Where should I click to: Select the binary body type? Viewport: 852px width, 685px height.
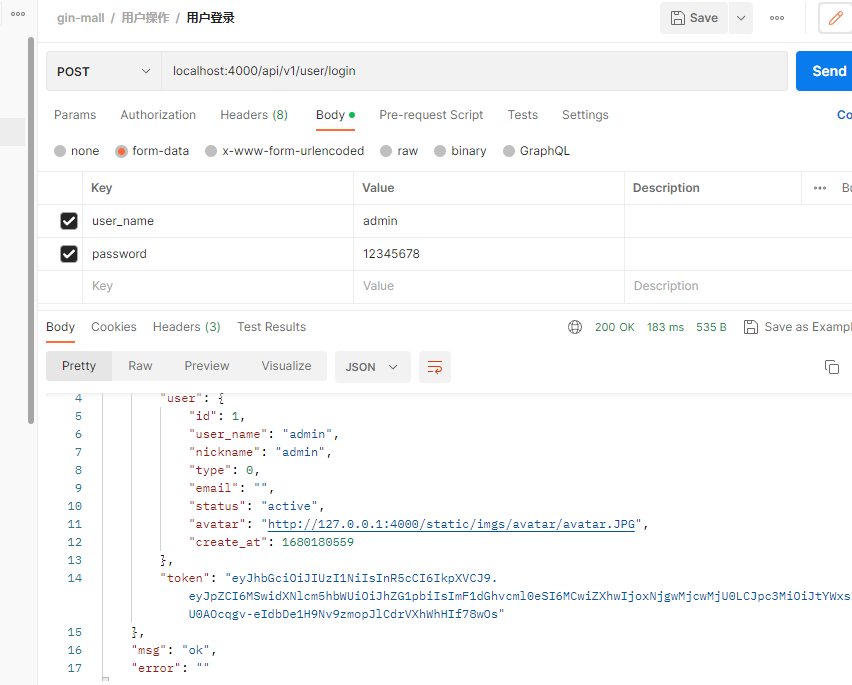click(x=460, y=151)
